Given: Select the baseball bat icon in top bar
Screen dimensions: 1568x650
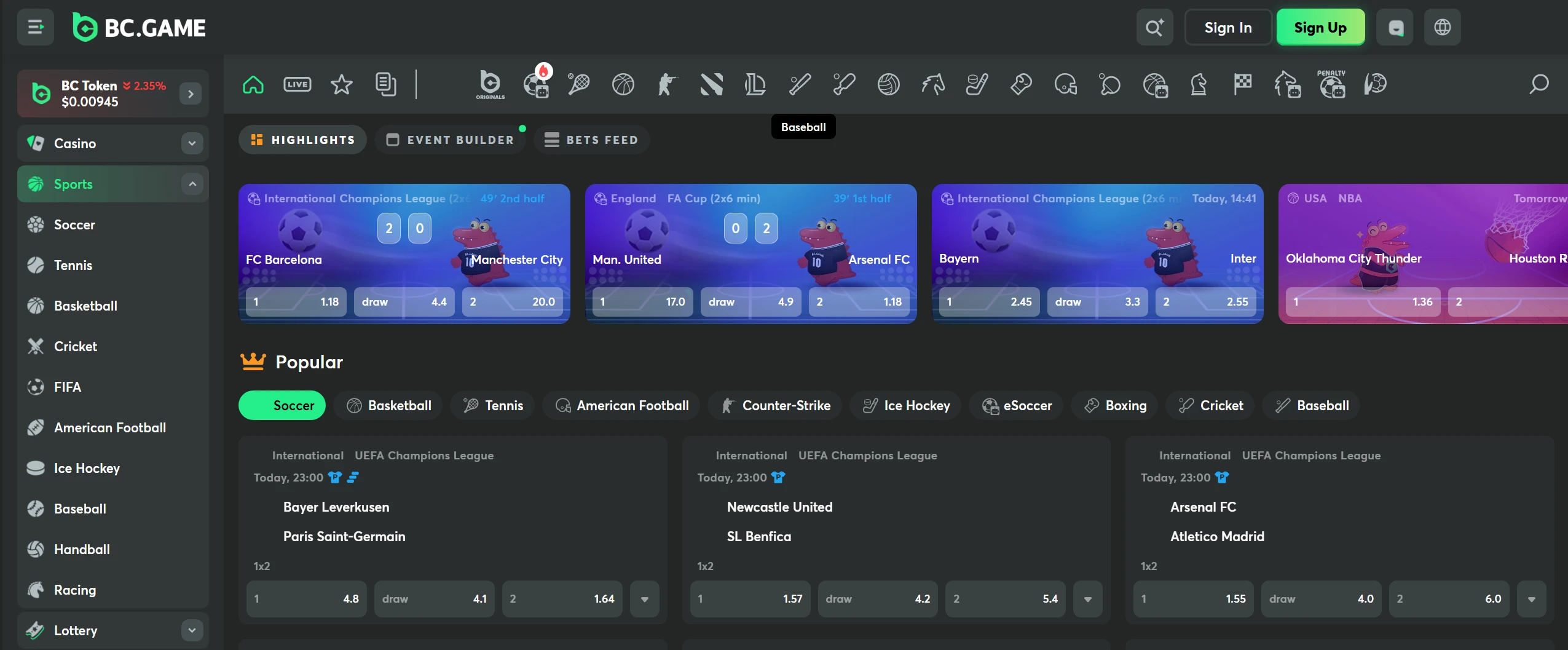Looking at the screenshot, I should tap(800, 84).
